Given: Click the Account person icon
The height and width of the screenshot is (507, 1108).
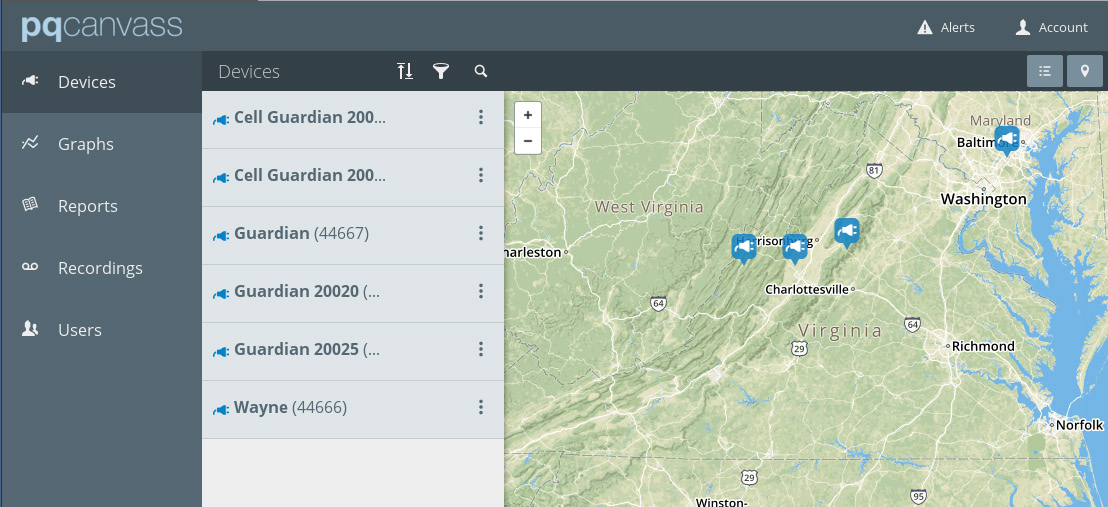Looking at the screenshot, I should pos(1022,28).
